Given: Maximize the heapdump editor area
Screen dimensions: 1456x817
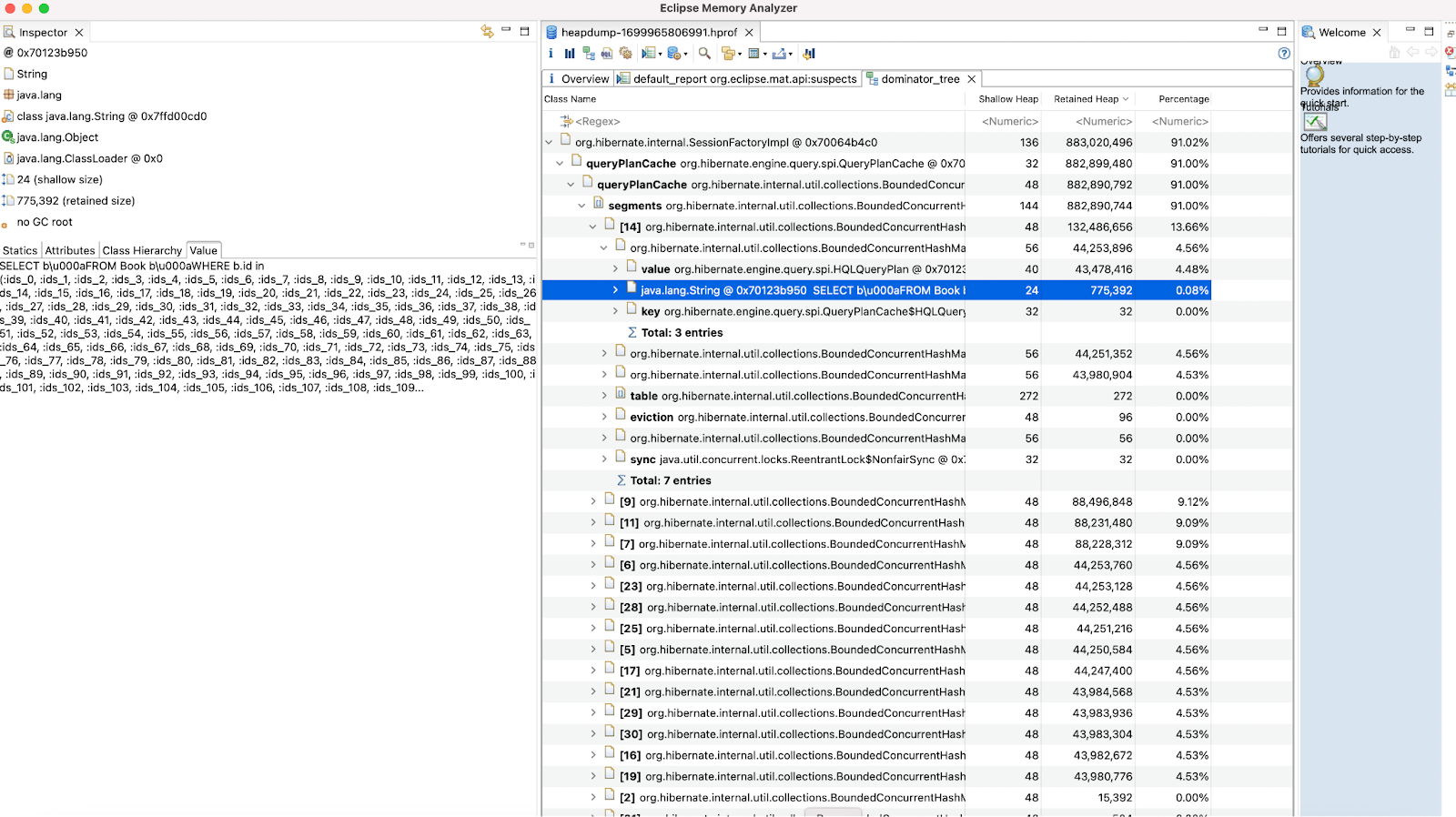Looking at the screenshot, I should coord(1281,31).
